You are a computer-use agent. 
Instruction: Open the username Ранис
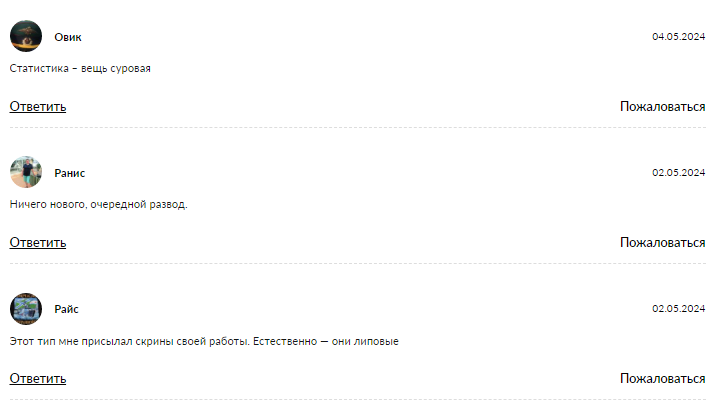point(70,173)
